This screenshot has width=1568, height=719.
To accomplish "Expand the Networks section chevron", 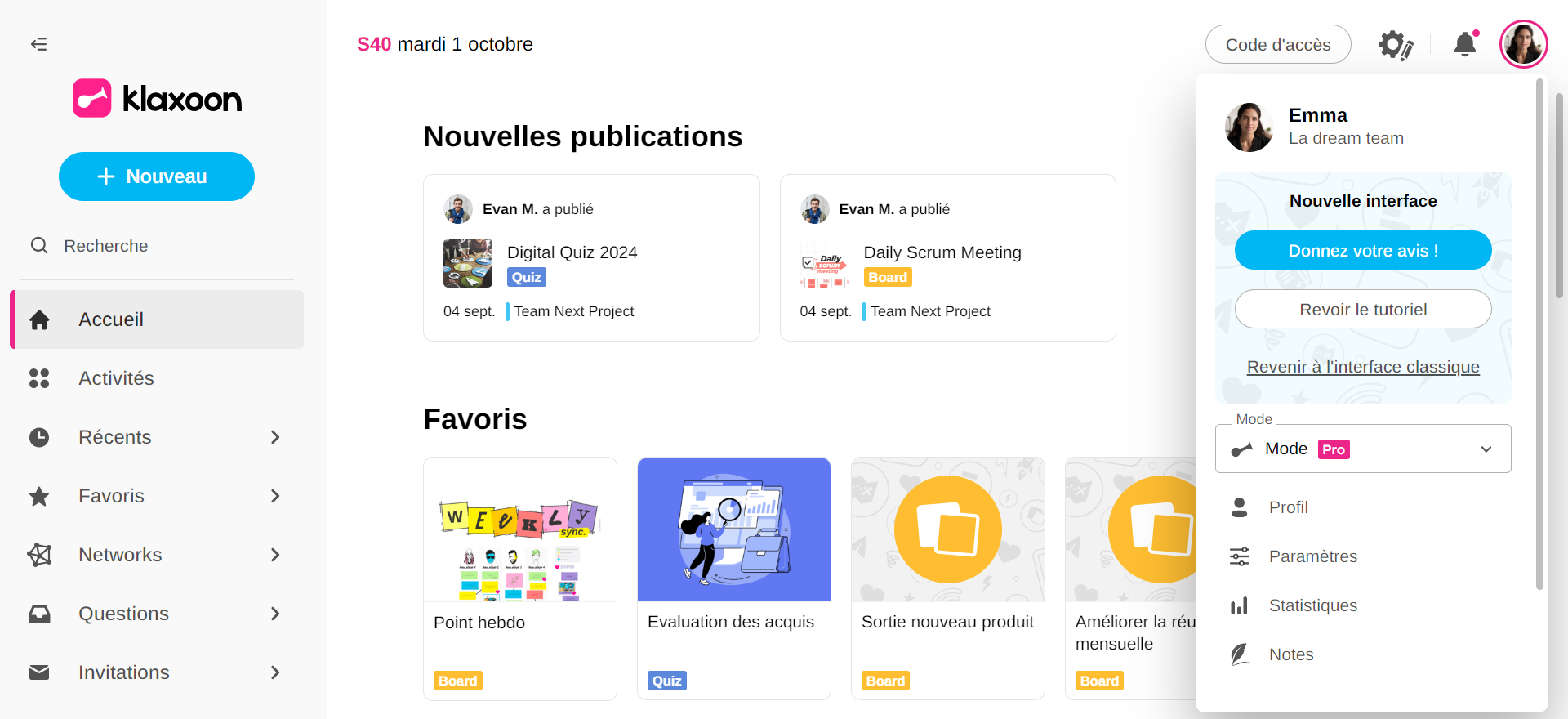I will point(275,555).
